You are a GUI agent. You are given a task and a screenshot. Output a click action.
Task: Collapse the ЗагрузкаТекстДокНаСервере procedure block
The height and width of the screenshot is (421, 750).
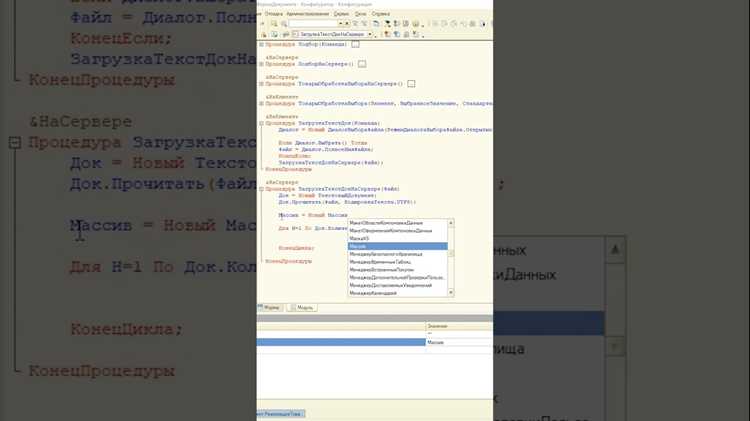coord(262,189)
